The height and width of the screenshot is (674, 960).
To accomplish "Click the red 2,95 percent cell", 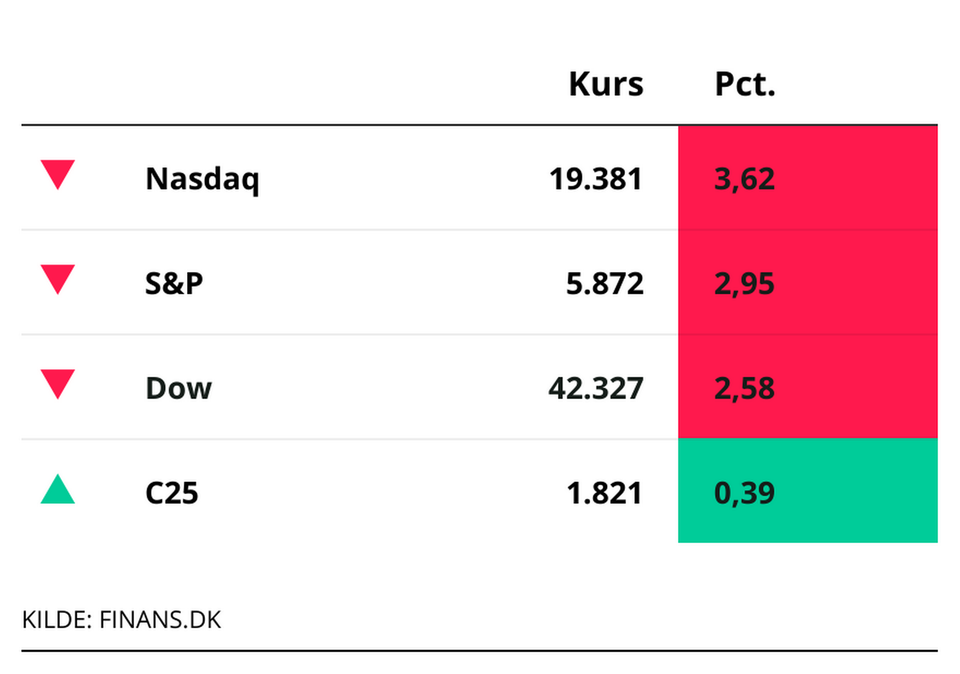I will pyautogui.click(x=807, y=283).
